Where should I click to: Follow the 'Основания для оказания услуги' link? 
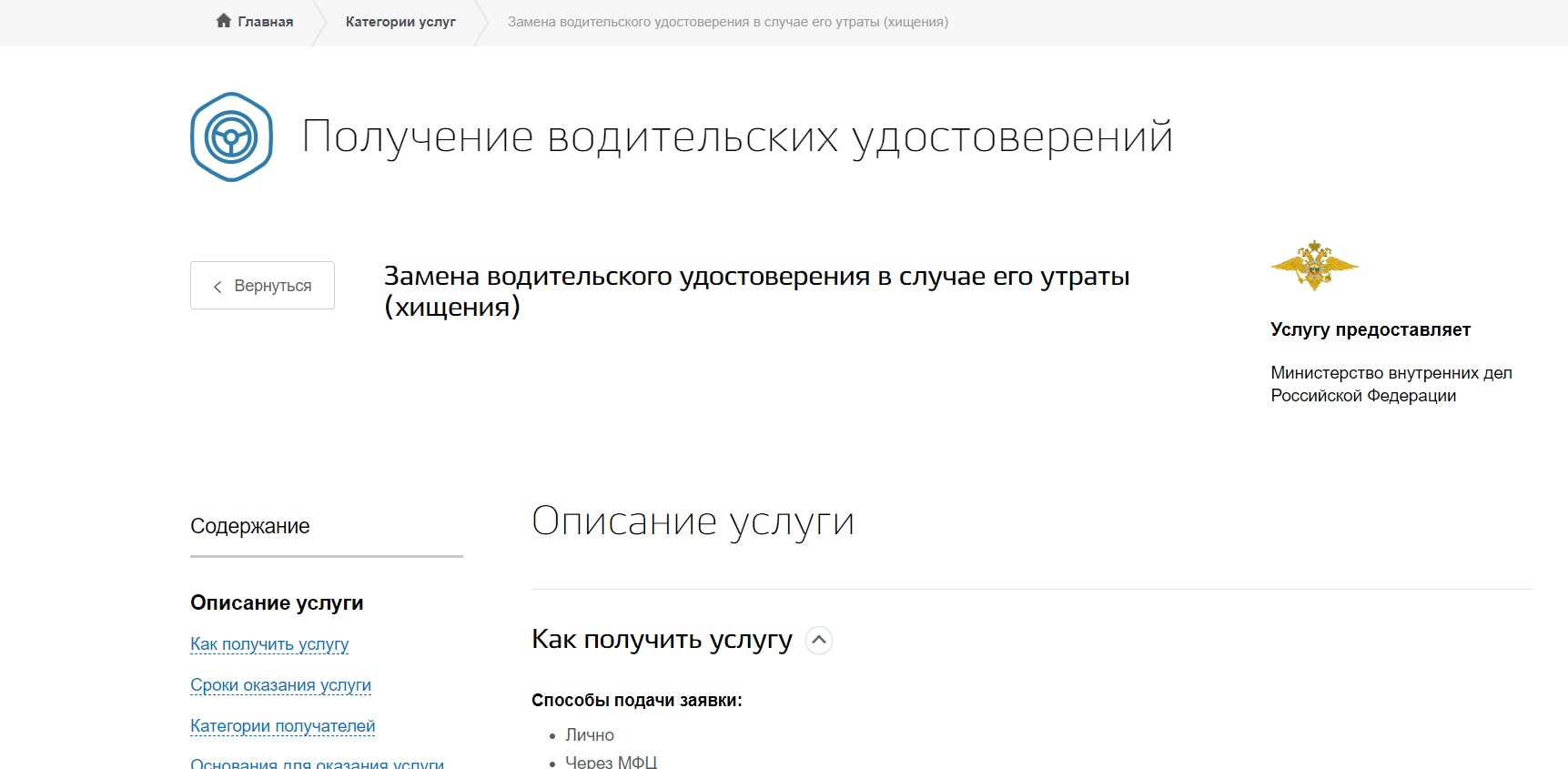tap(317, 763)
